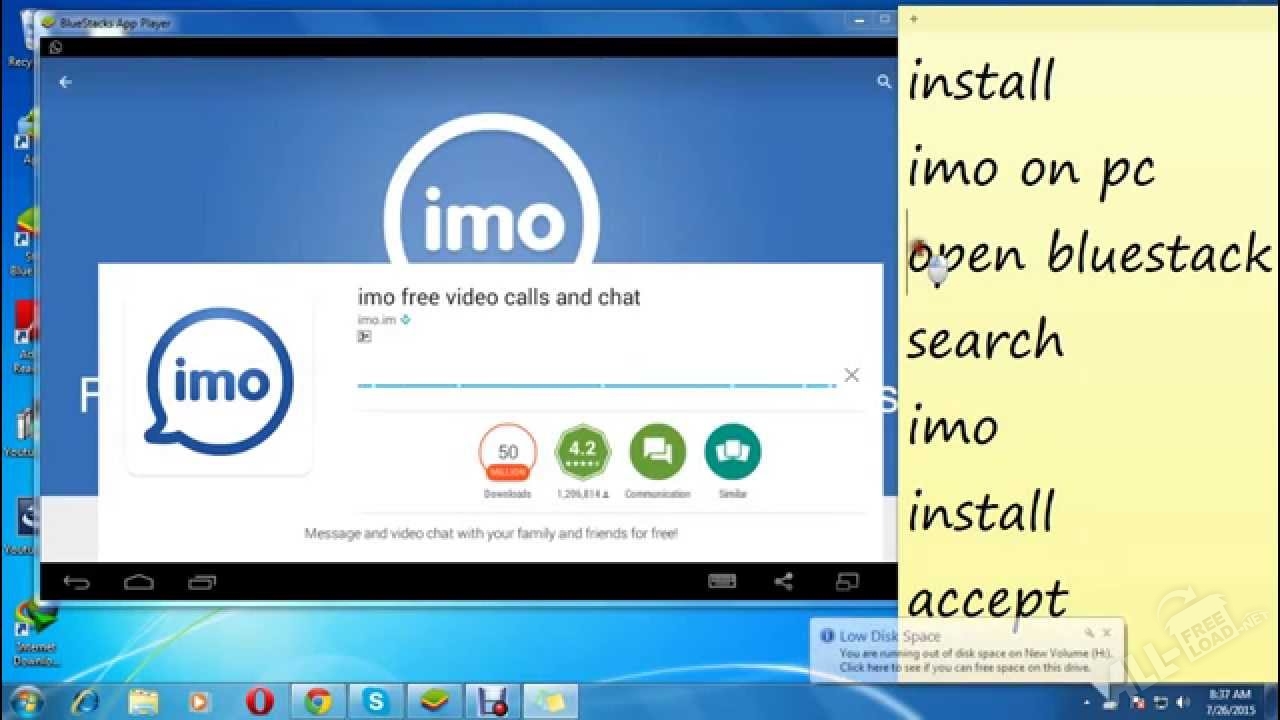Image resolution: width=1280 pixels, height=720 pixels.
Task: Click the BlueStacks full screen icon
Action: pyautogui.click(x=847, y=581)
